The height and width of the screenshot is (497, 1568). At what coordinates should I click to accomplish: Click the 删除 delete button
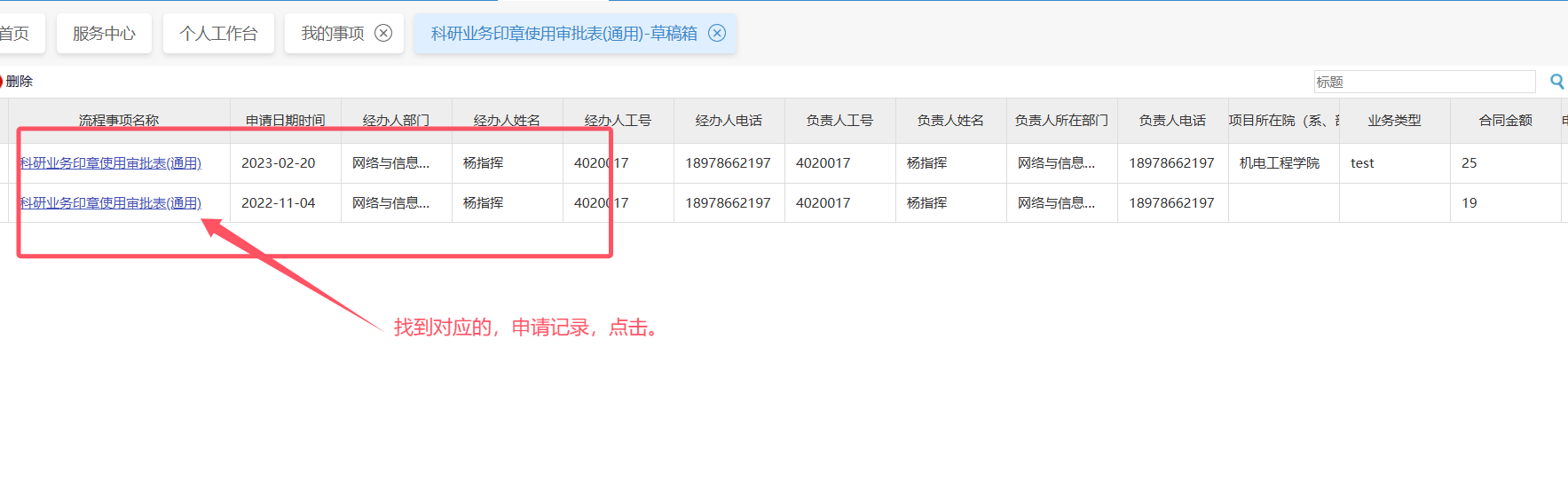click(18, 82)
